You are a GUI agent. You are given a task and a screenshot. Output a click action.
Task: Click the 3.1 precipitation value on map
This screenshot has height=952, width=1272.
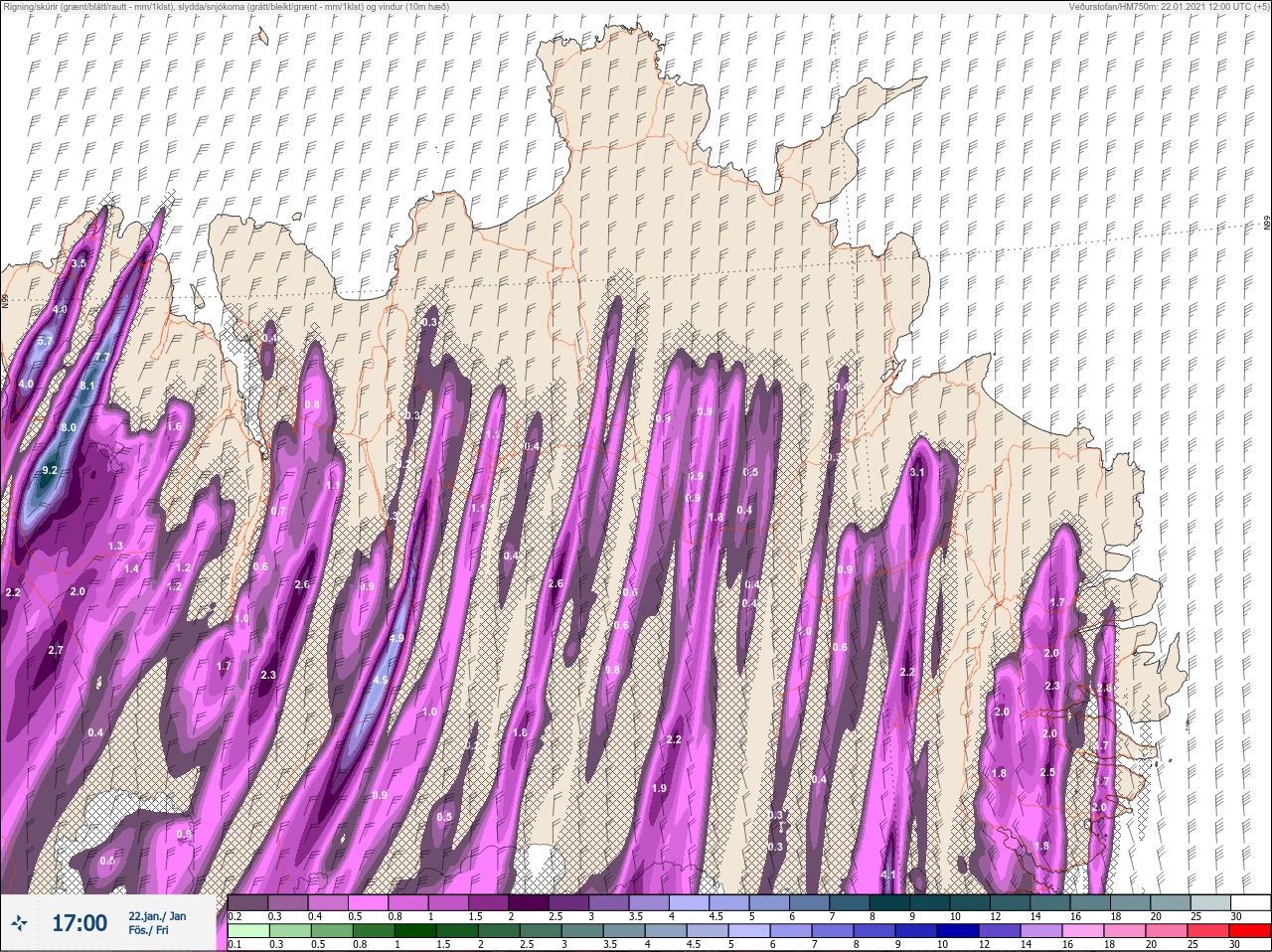point(917,472)
